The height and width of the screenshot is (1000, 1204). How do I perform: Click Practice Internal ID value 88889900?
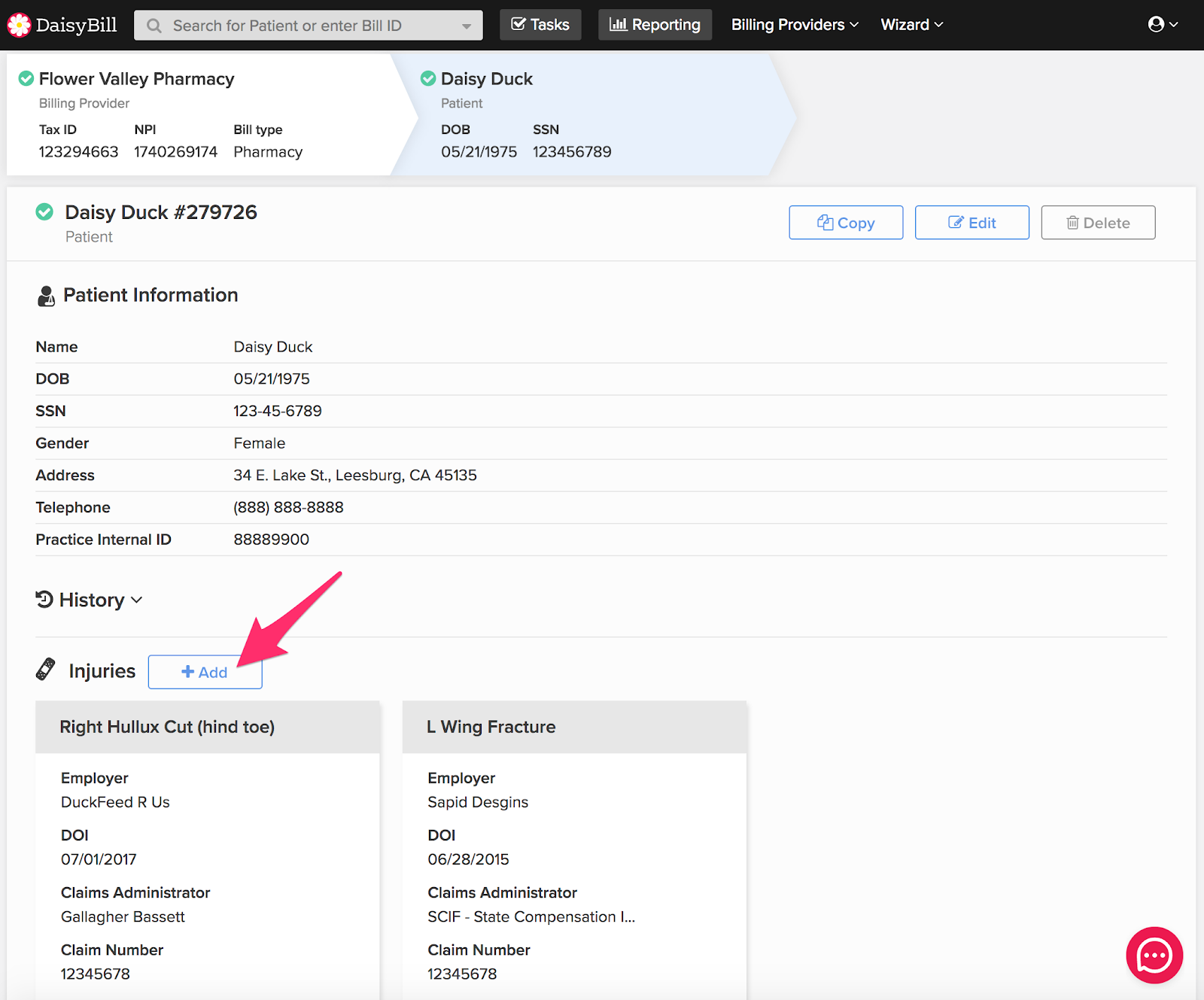[272, 540]
